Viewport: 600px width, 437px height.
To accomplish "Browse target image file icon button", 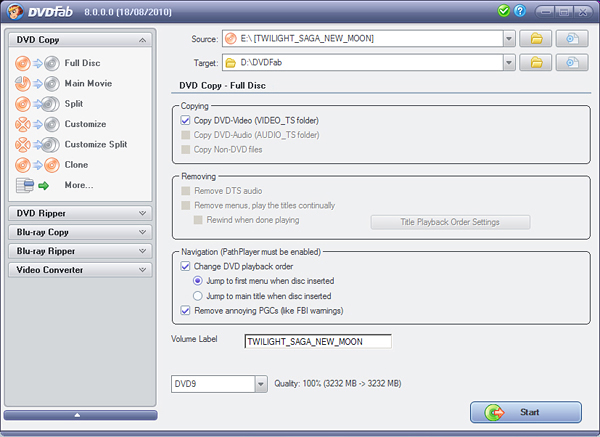I will pyautogui.click(x=572, y=62).
